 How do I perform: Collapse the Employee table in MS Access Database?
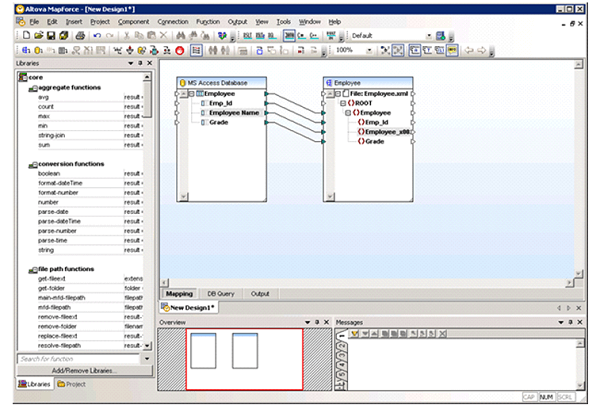point(192,93)
